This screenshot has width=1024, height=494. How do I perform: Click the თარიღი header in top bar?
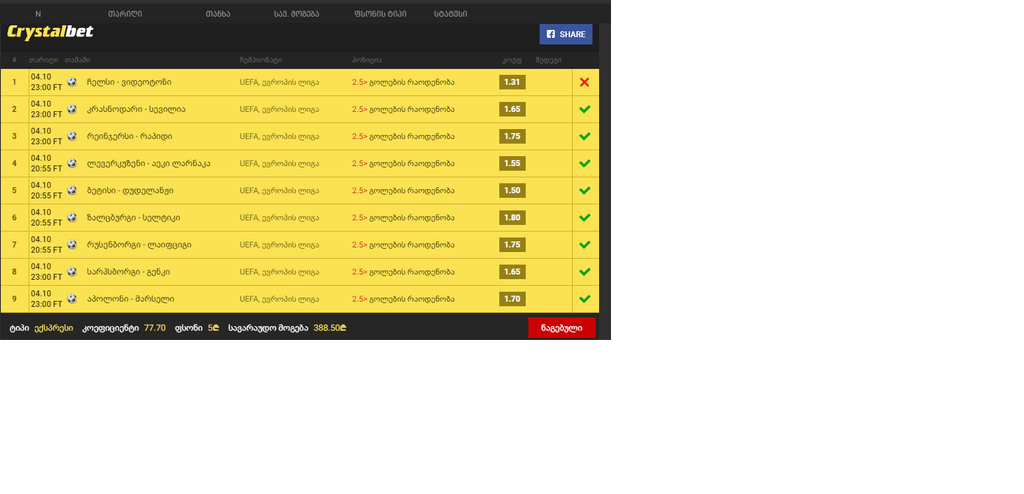pos(125,14)
